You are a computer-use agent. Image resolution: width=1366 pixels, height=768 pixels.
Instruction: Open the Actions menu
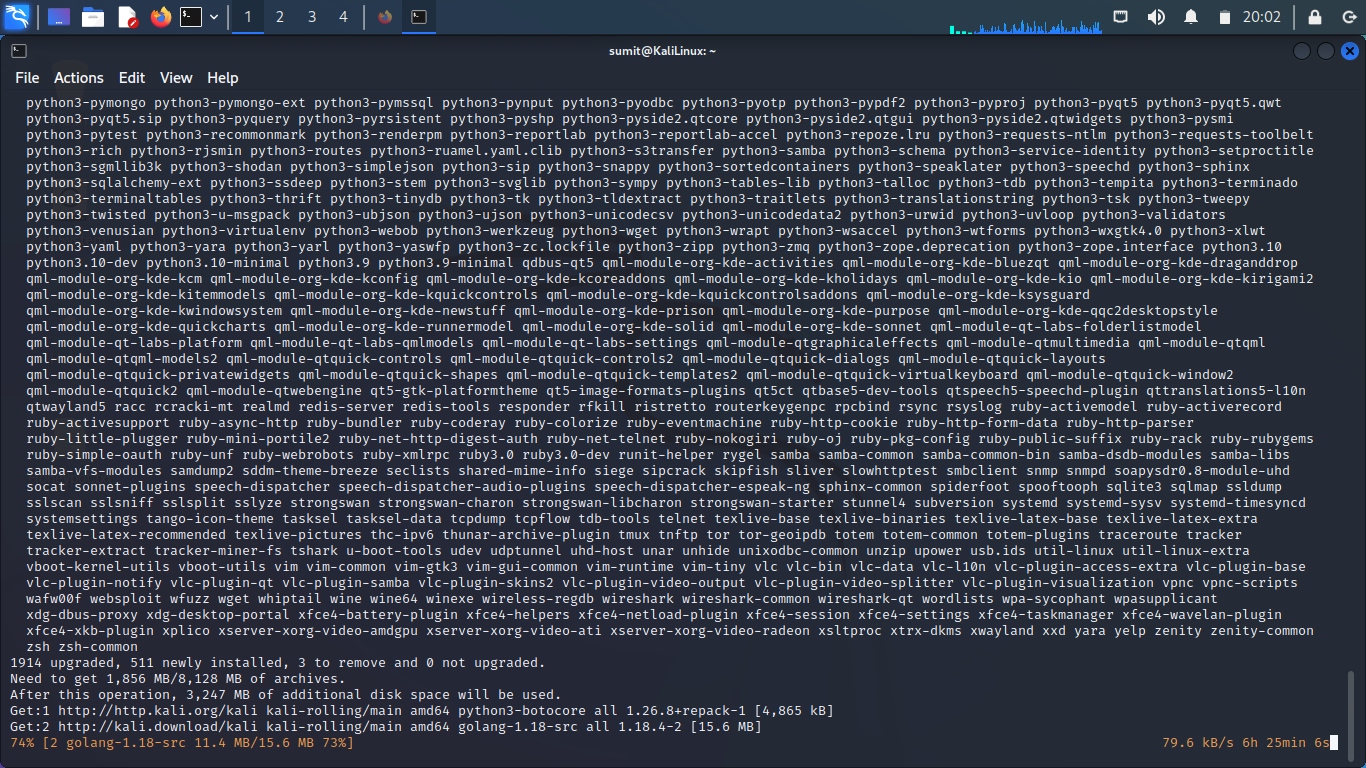(x=79, y=78)
